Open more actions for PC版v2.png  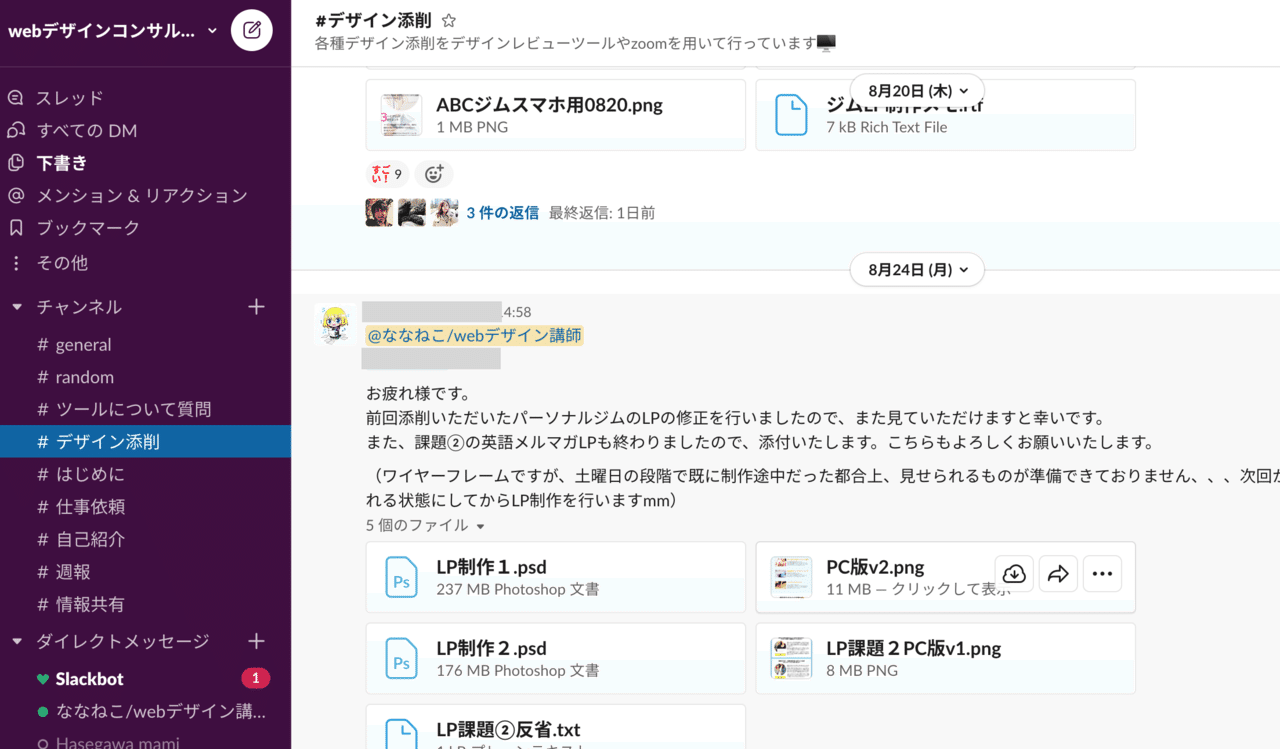(x=1102, y=574)
